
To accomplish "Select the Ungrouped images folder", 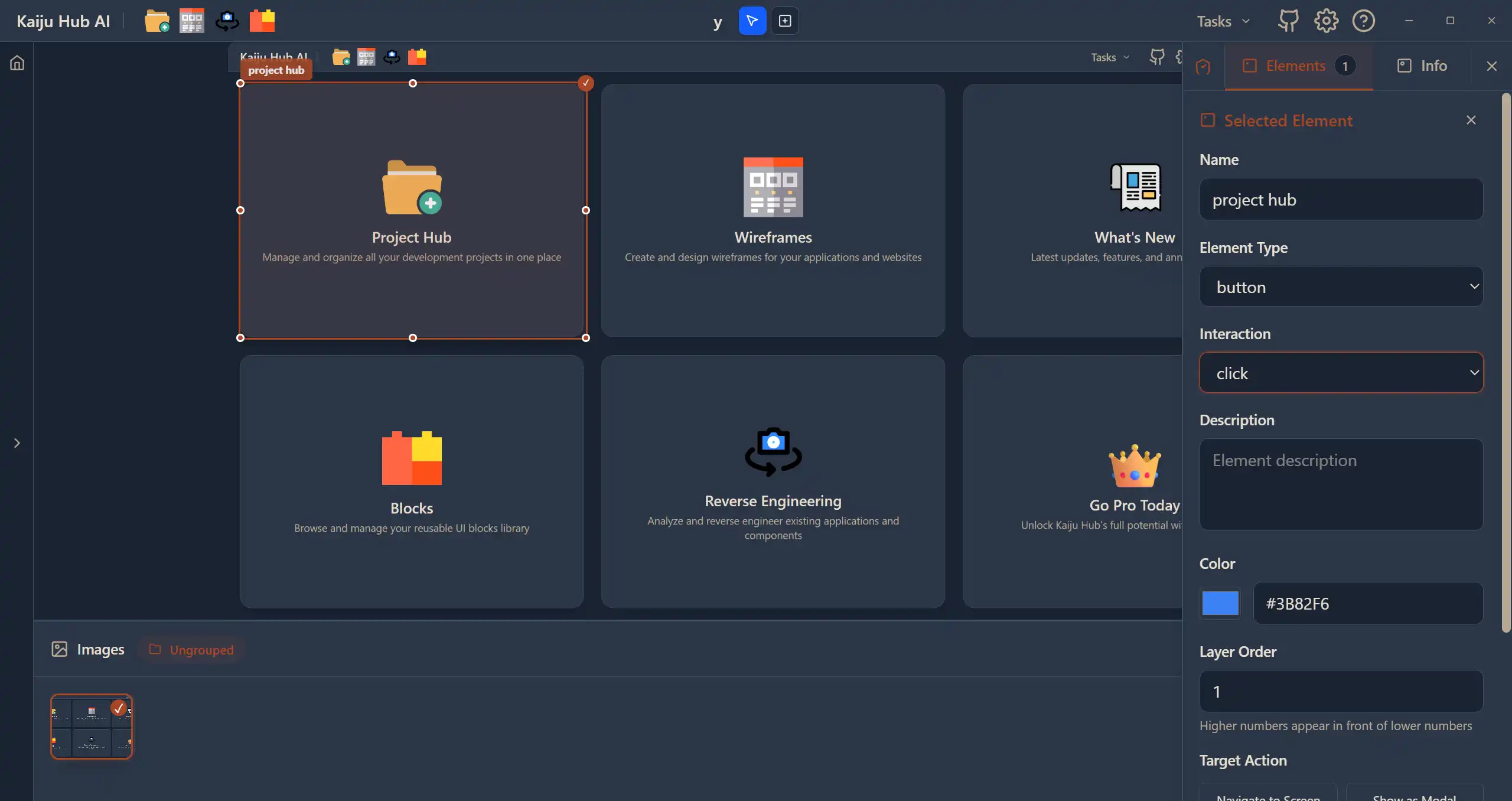I will click(x=191, y=650).
